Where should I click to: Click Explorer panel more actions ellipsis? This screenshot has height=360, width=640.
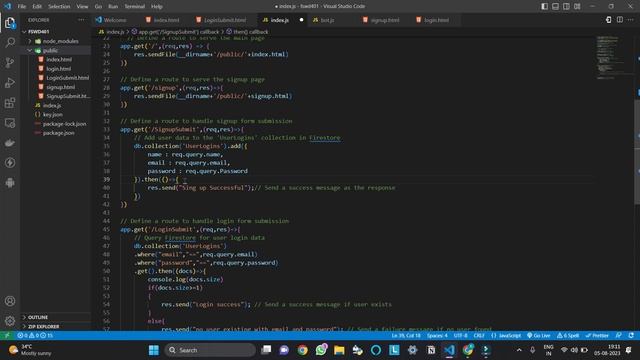tap(81, 20)
